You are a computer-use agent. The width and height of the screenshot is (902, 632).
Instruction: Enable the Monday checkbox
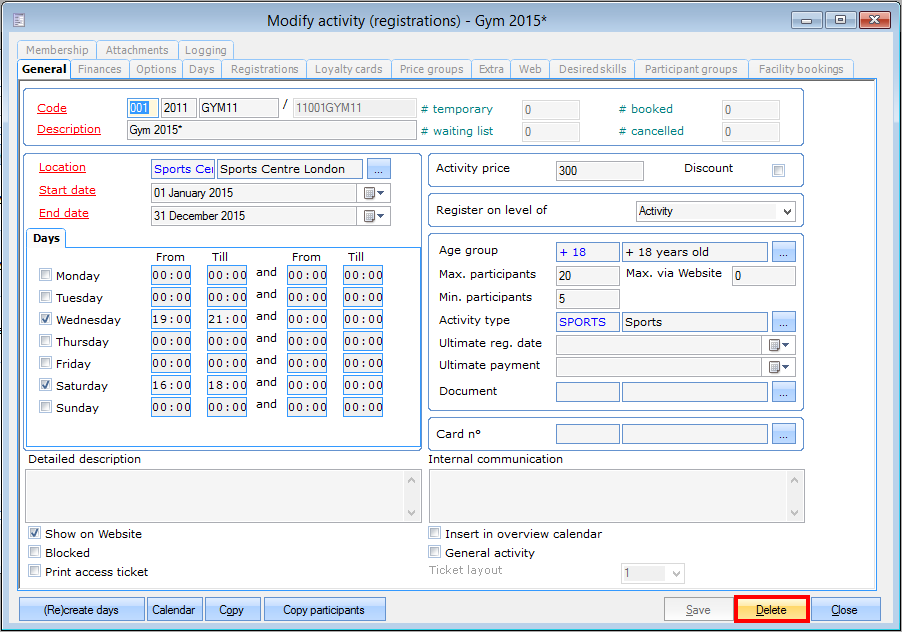pyautogui.click(x=46, y=275)
